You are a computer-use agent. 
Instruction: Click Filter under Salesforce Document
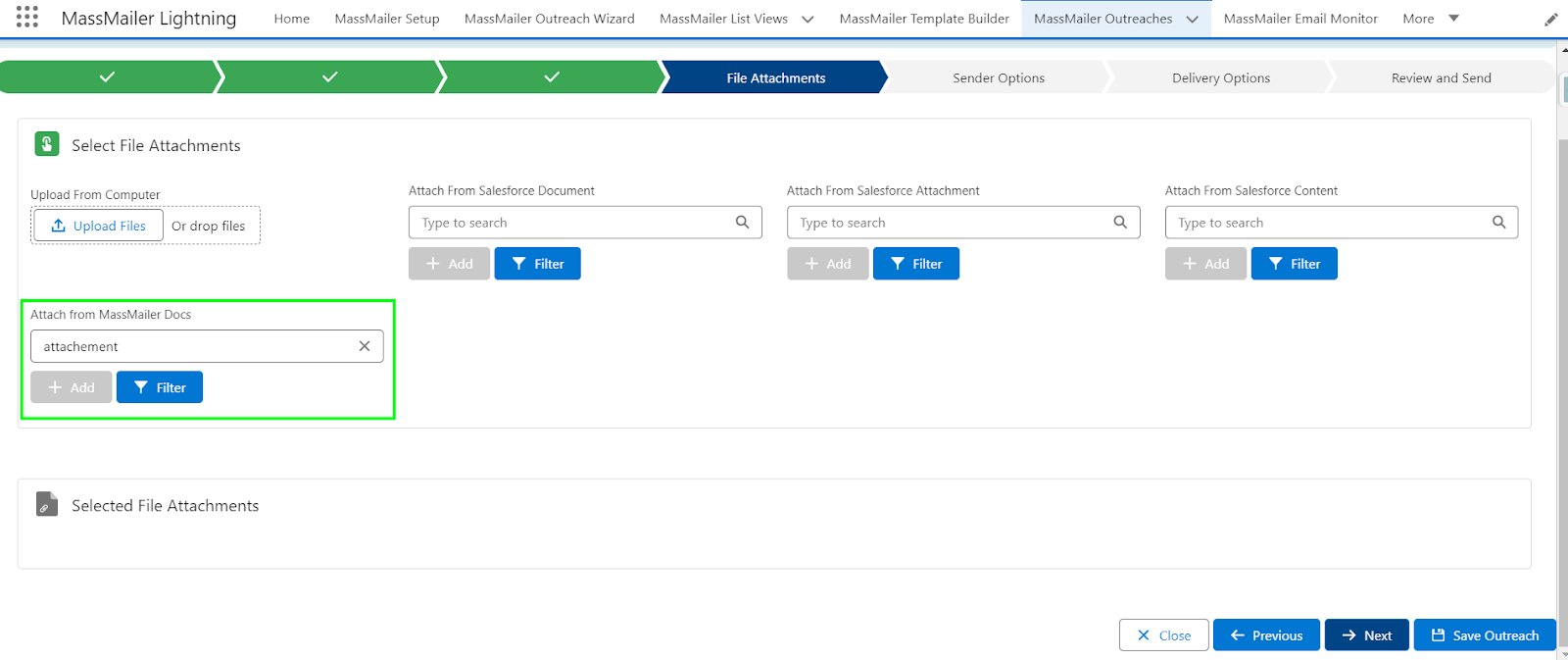coord(538,264)
